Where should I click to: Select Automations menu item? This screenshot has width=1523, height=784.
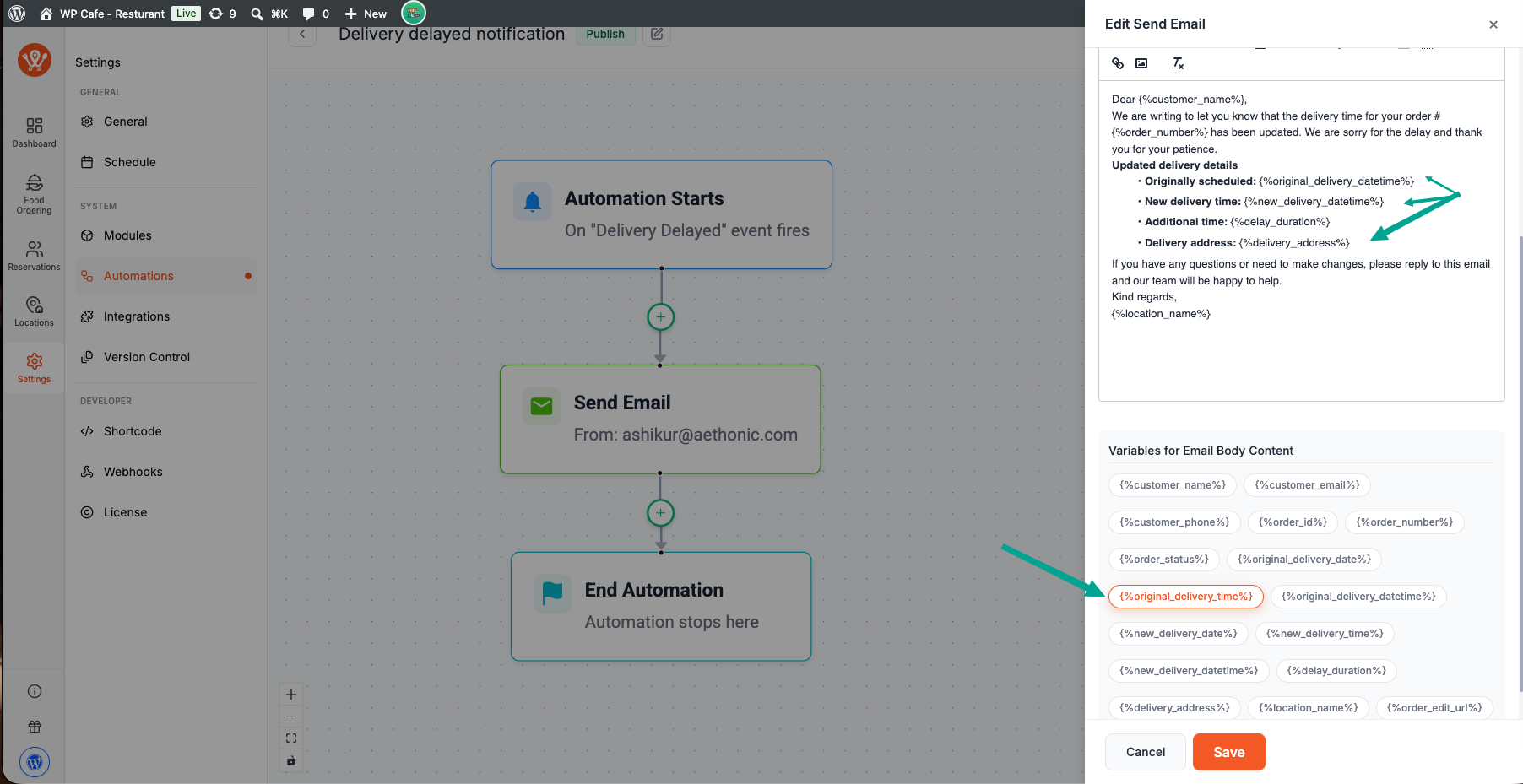pyautogui.click(x=165, y=276)
